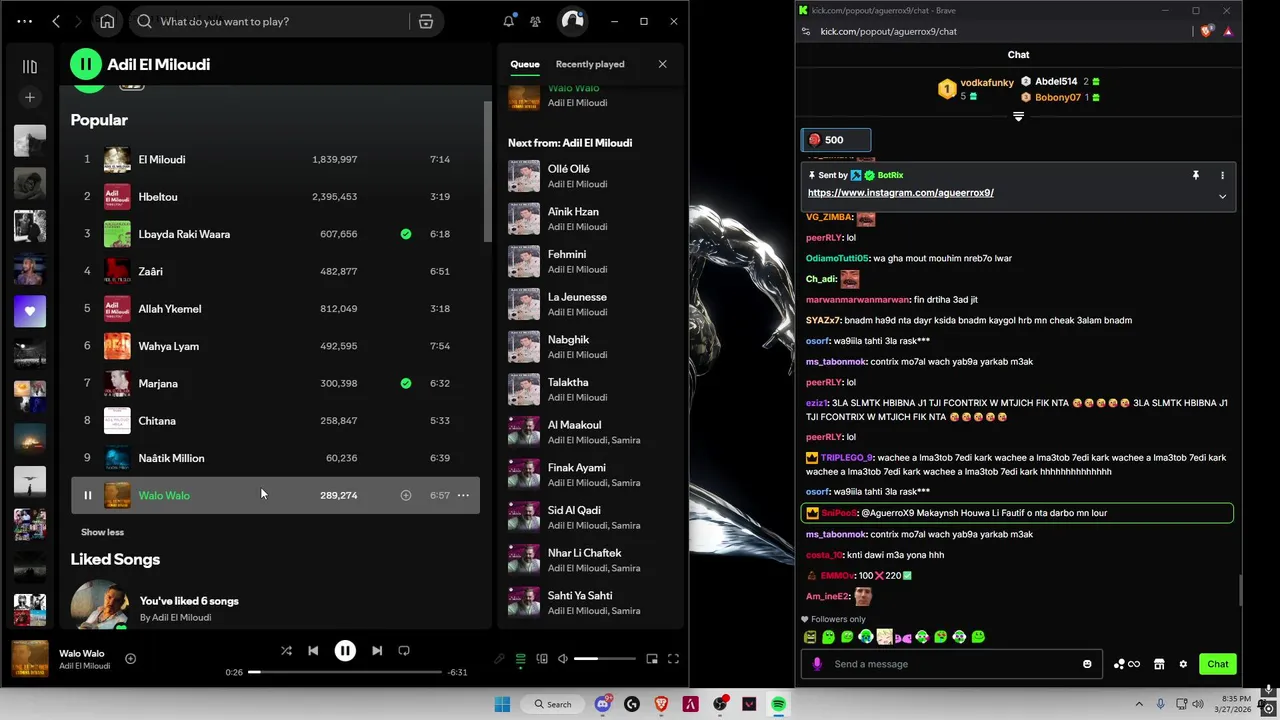Screen dimensions: 1280x720
Task: Open the Spotify profile avatar
Action: click(572, 21)
